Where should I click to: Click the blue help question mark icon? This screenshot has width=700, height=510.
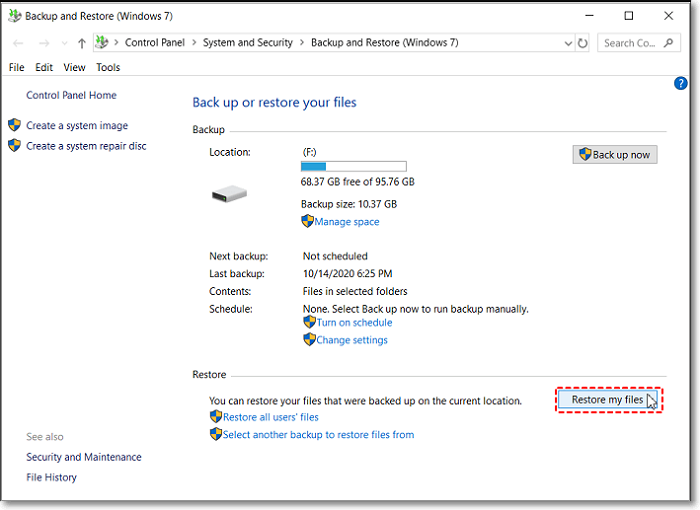pos(681,84)
